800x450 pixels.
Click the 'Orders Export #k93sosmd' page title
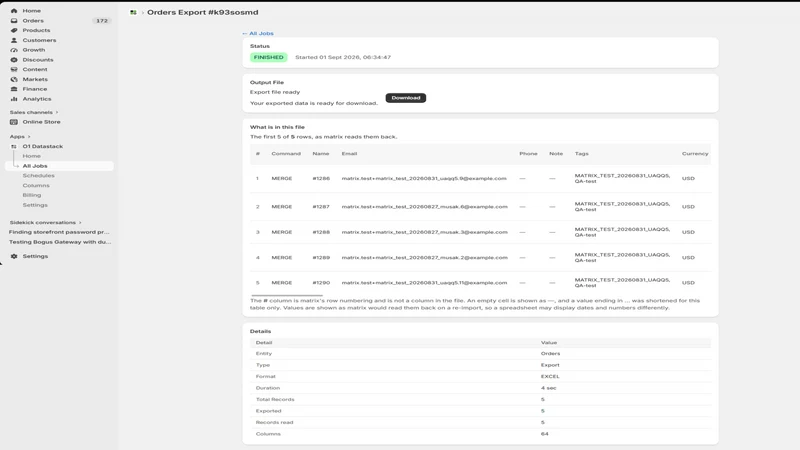coord(203,12)
